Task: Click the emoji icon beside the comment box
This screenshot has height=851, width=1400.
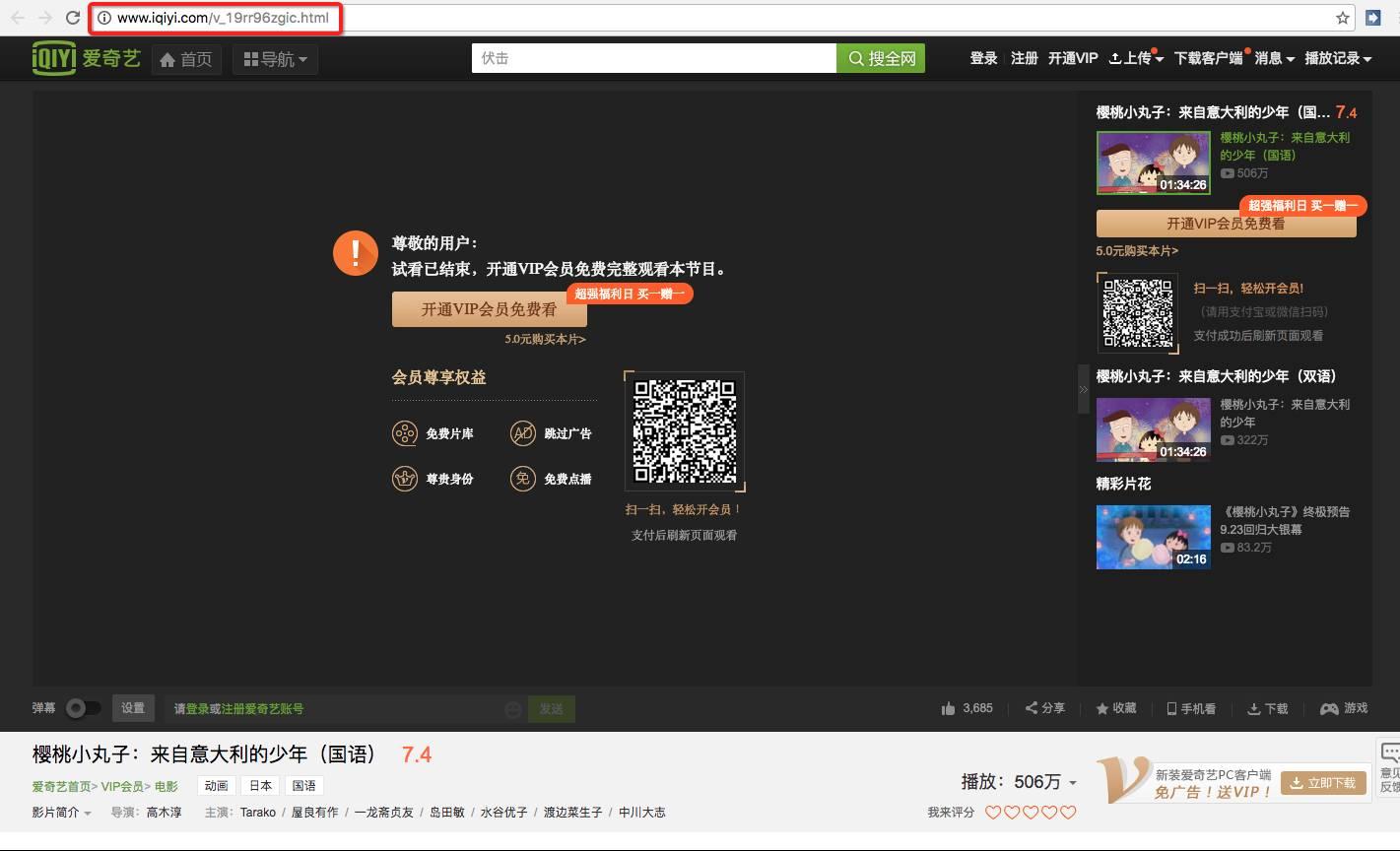Action: pyautogui.click(x=513, y=708)
